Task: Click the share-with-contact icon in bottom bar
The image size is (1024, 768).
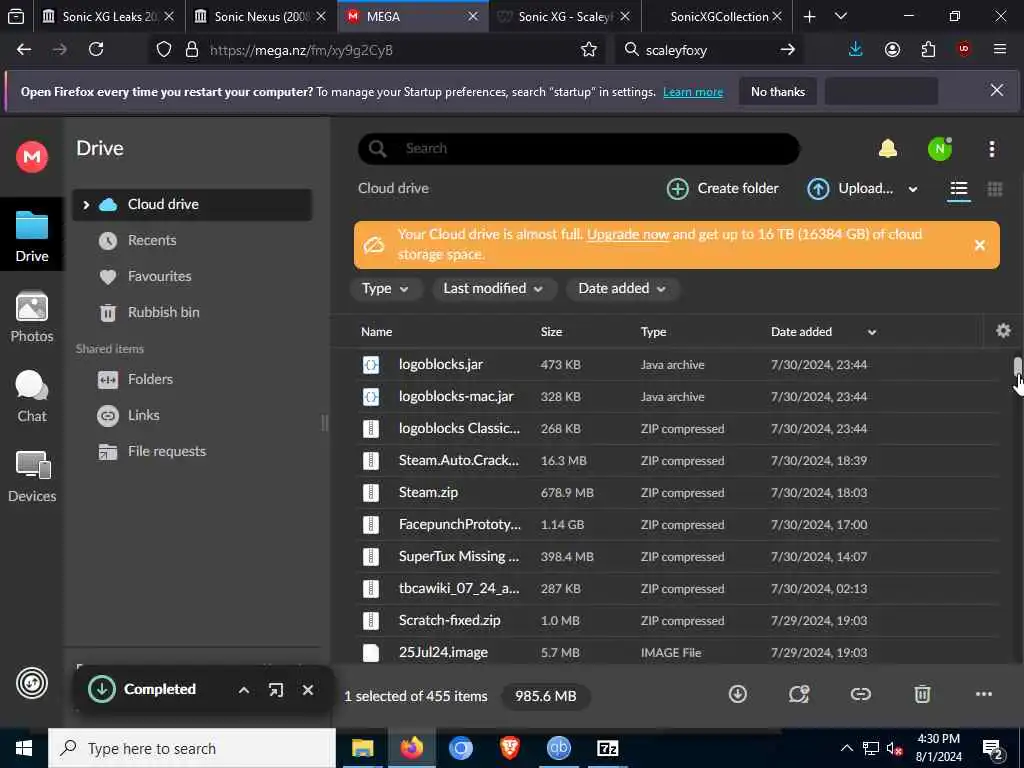Action: 799,694
